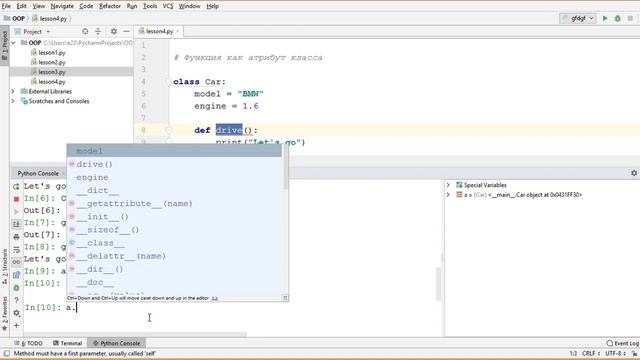Image resolution: width=640 pixels, height=360 pixels.
Task: Click the gray Execute arrow in the console toolbar
Action: (x=16, y=211)
